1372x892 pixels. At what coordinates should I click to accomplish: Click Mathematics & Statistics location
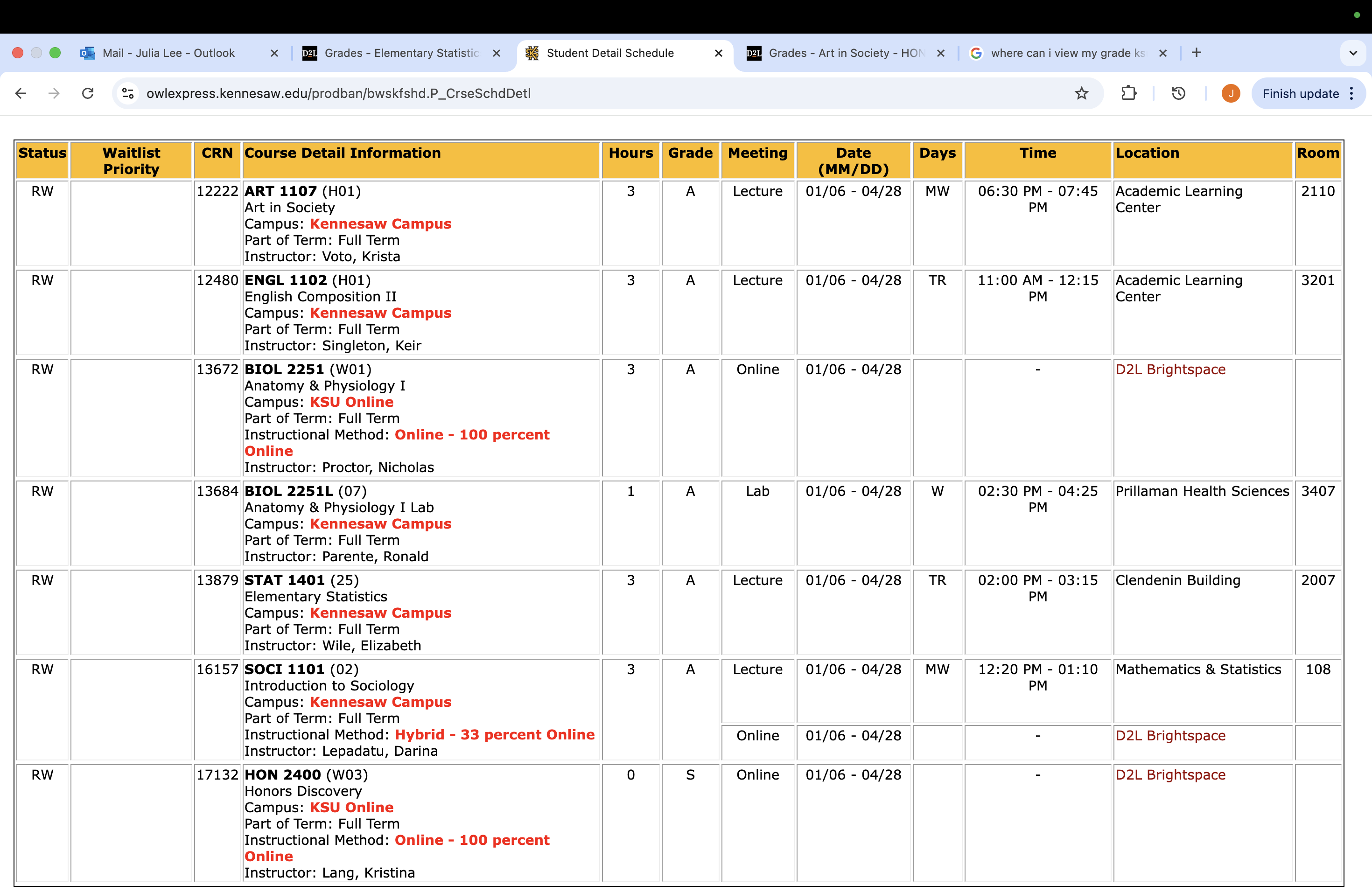click(x=1198, y=669)
